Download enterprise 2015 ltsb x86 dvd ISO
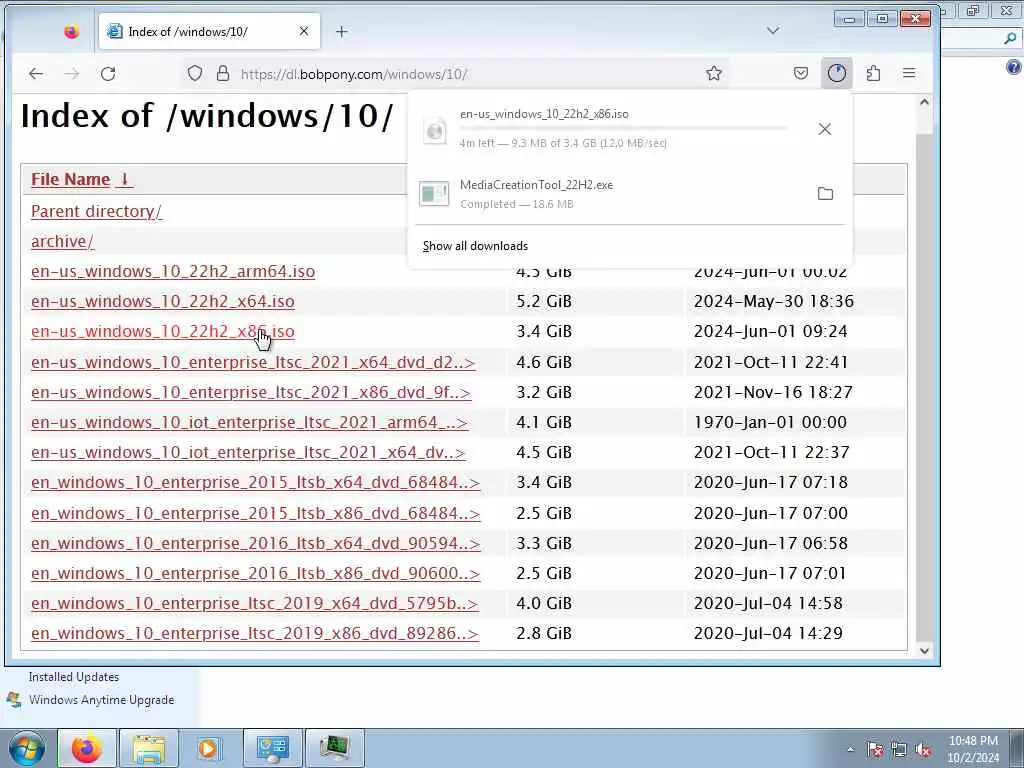1024x768 pixels. (255, 513)
